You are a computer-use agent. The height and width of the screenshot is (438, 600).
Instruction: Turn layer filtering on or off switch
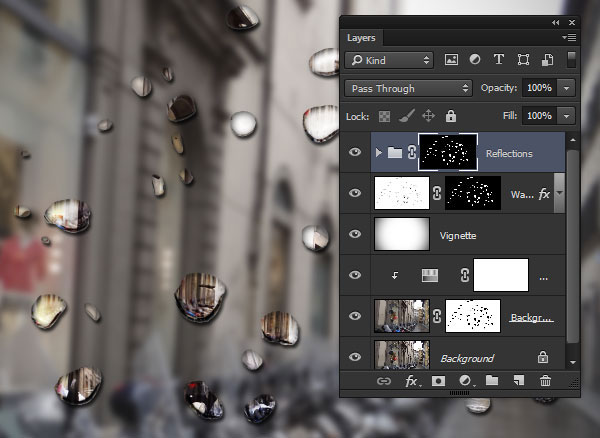[x=570, y=60]
